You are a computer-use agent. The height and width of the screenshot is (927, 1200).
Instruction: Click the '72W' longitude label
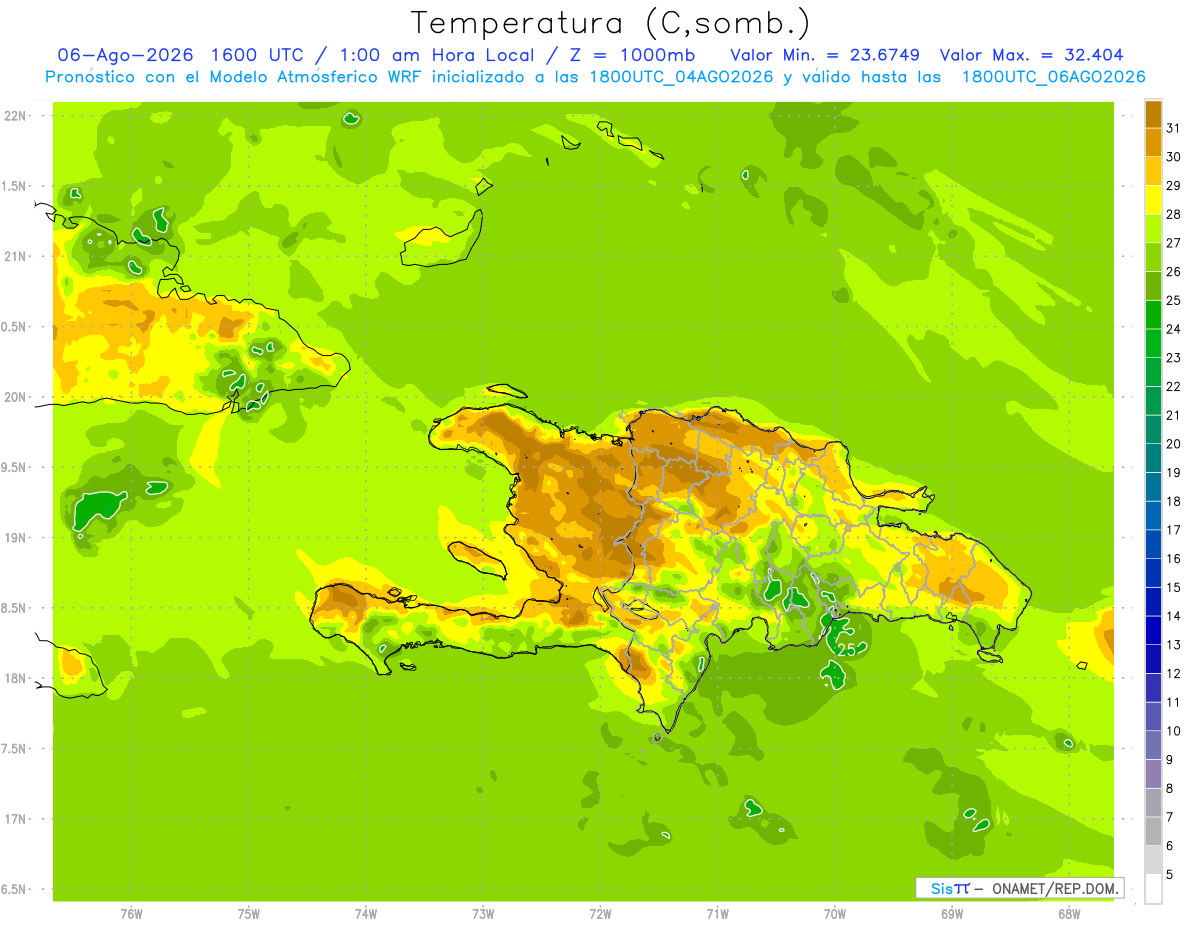click(600, 913)
